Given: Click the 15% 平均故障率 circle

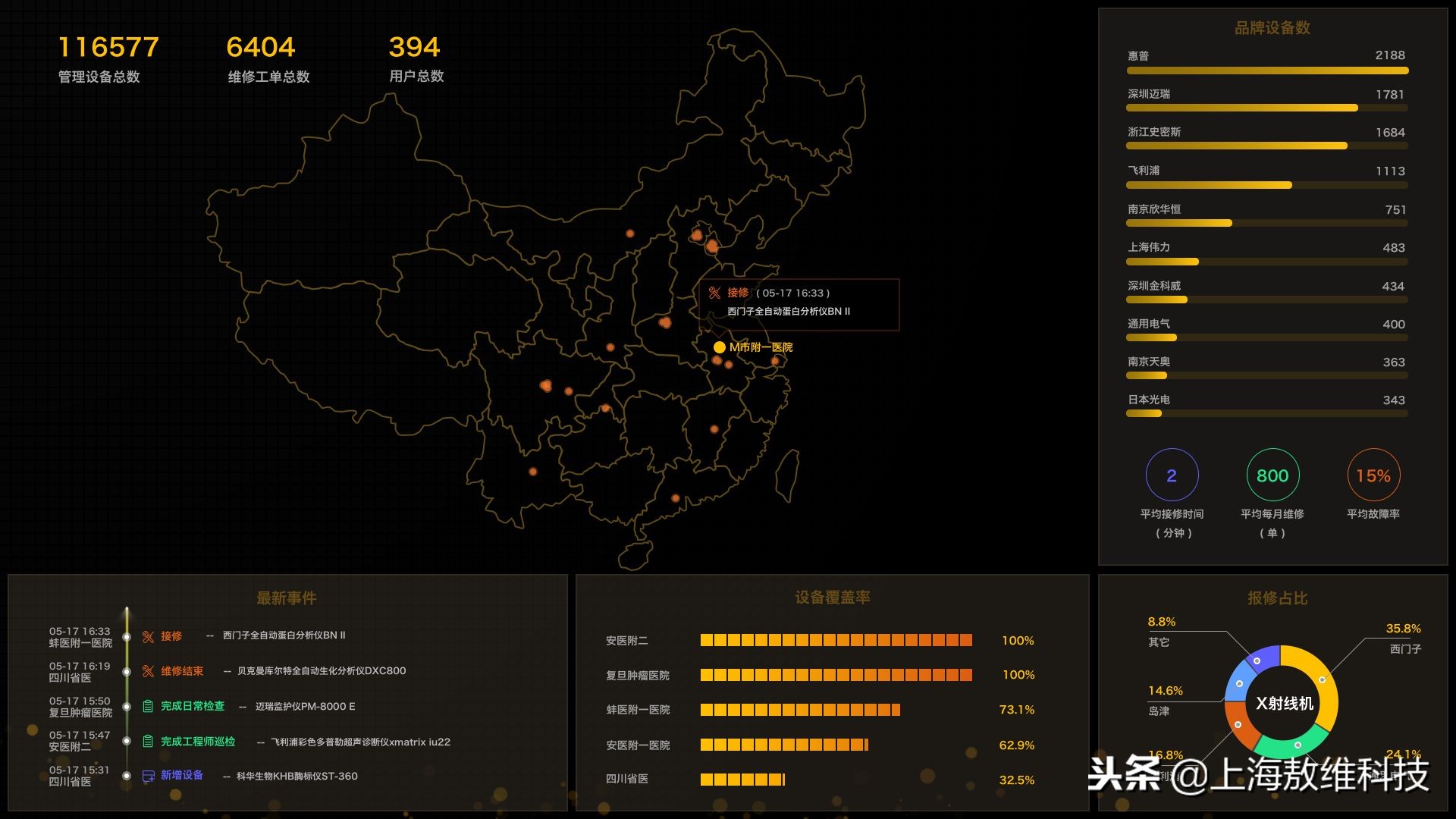Looking at the screenshot, I should point(1375,475).
